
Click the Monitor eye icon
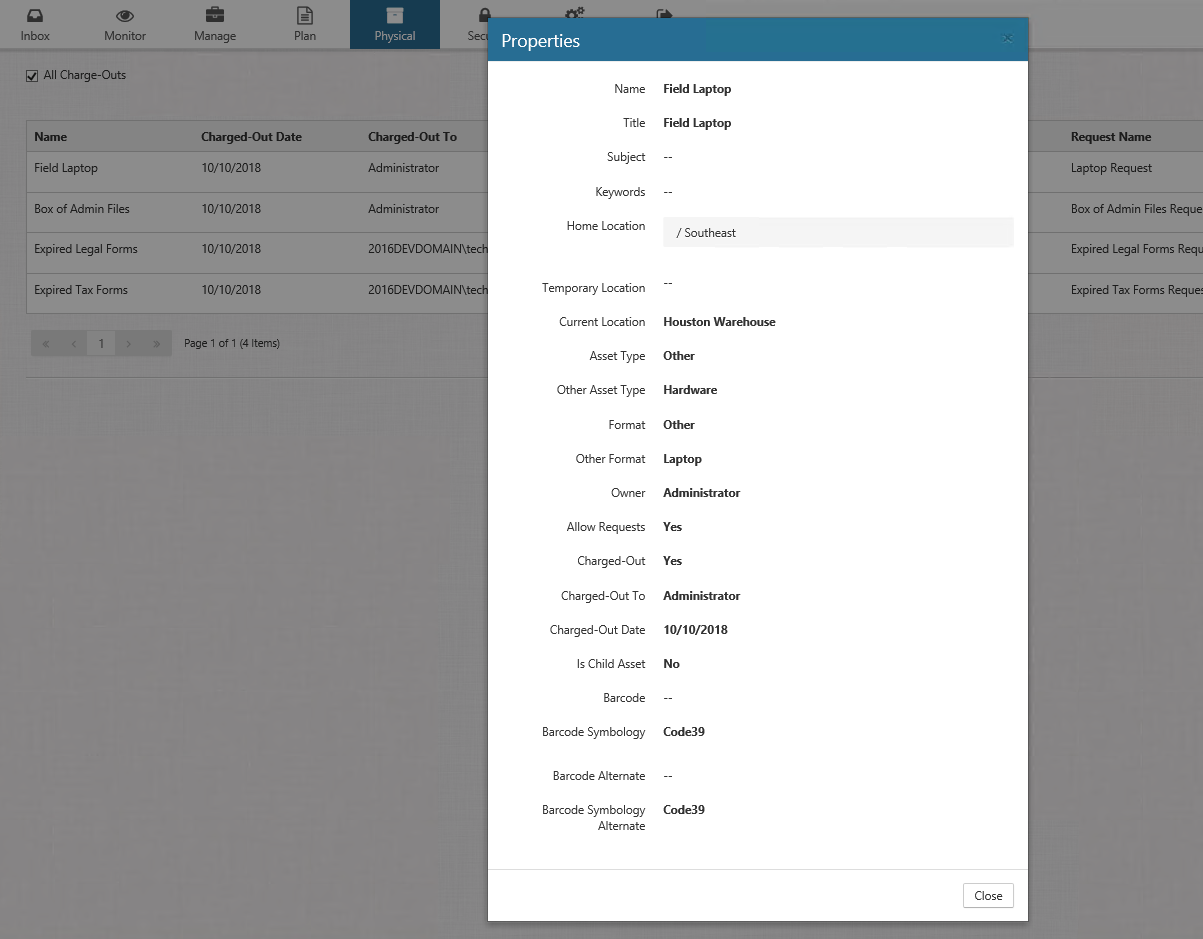coord(125,16)
